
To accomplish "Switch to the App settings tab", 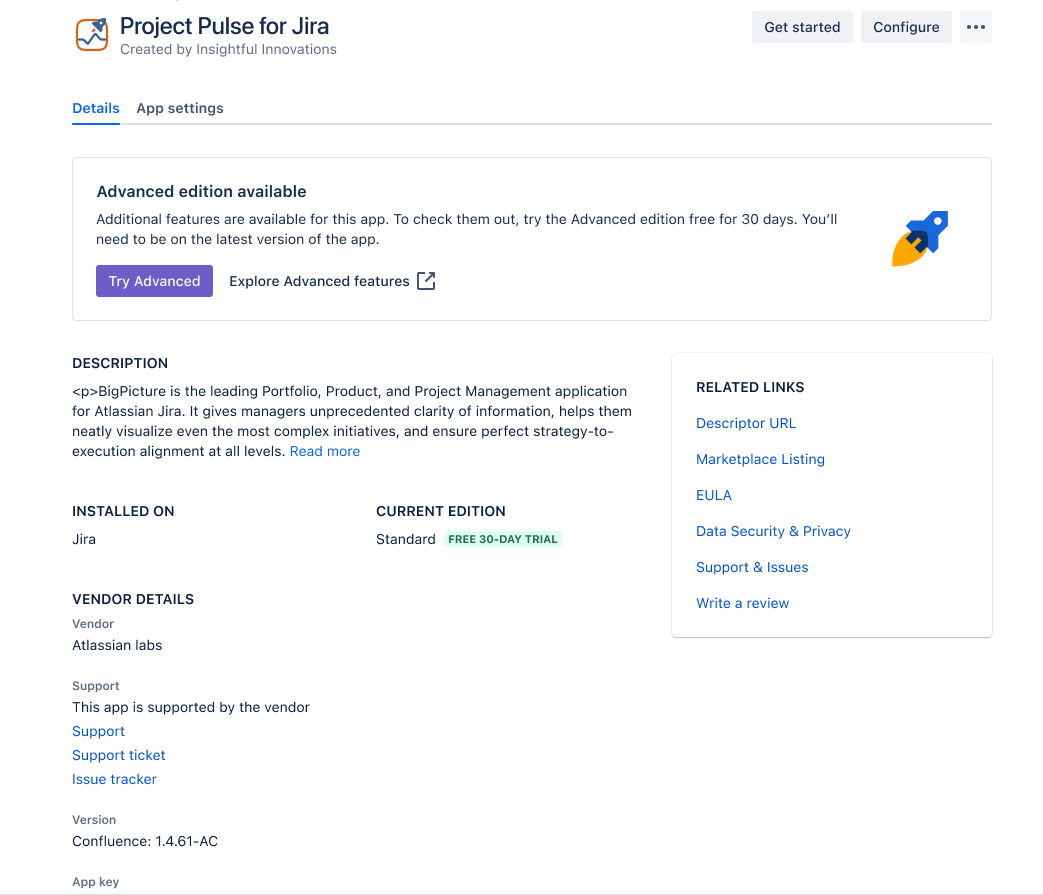I will coord(180,108).
